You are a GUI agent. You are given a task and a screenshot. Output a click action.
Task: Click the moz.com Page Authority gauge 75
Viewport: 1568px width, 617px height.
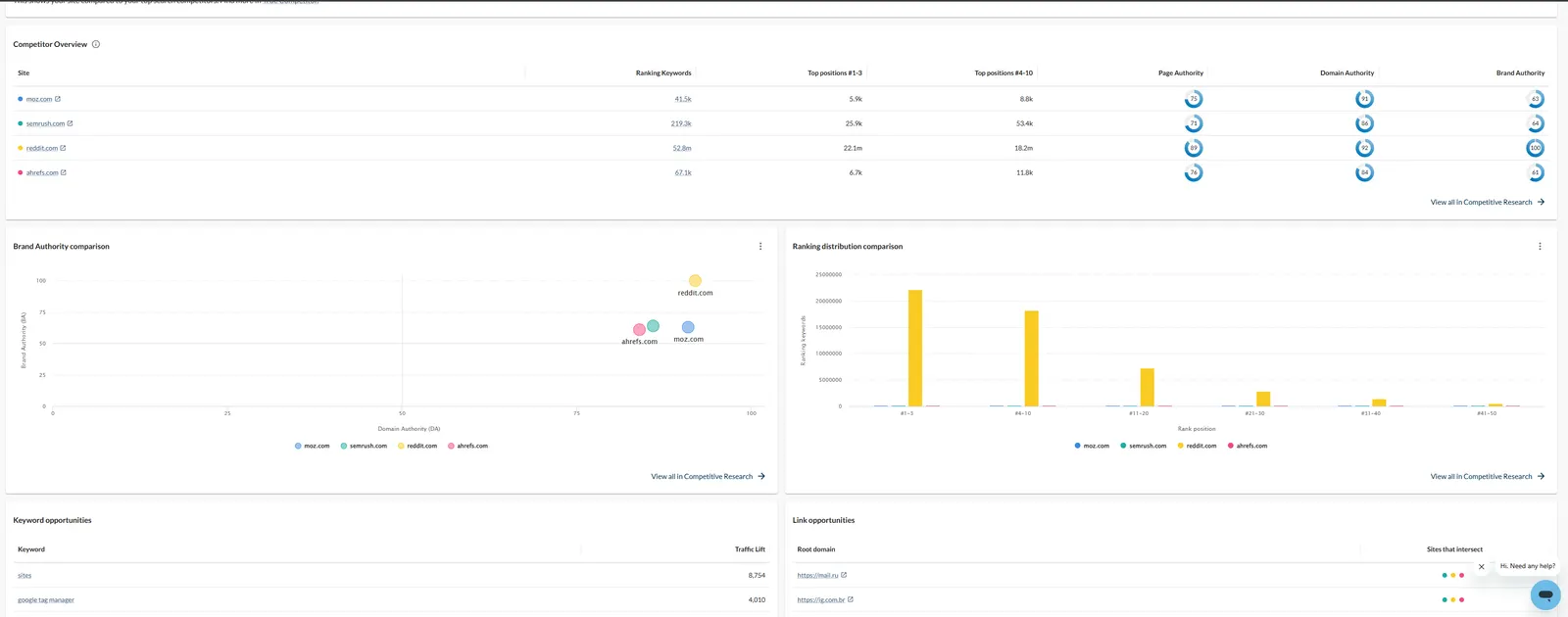pos(1194,99)
